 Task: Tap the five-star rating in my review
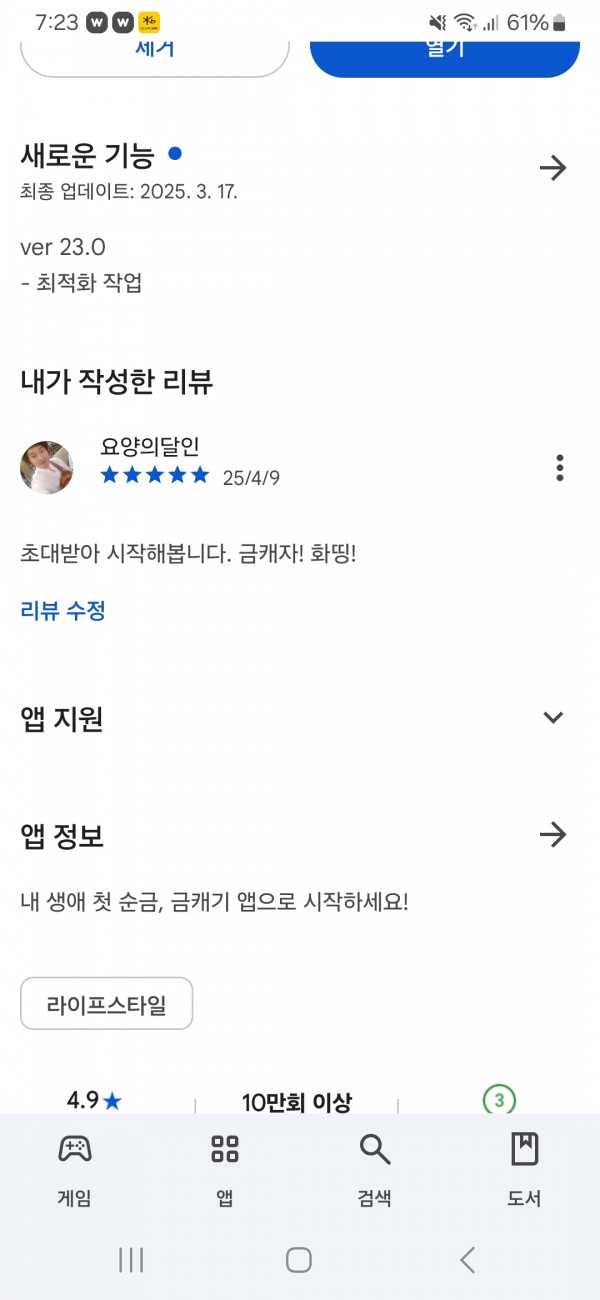coord(155,475)
